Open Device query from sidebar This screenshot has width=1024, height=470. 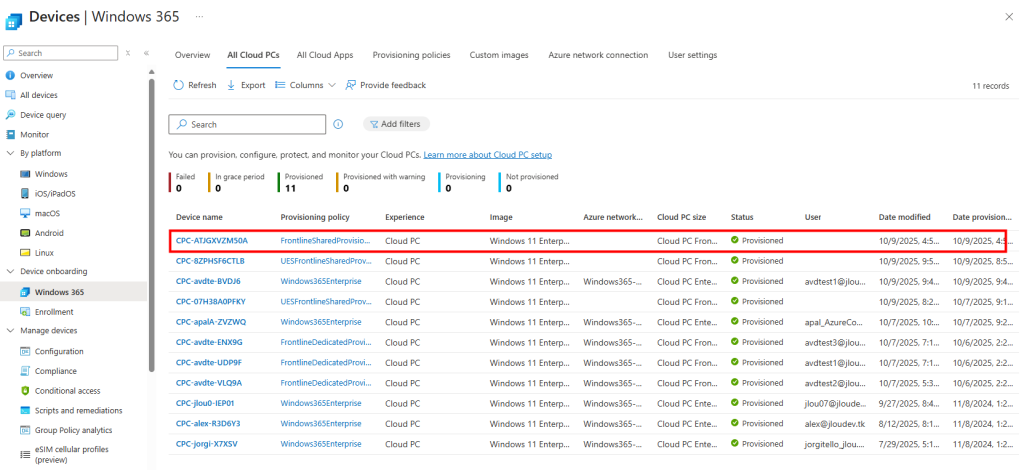43,115
